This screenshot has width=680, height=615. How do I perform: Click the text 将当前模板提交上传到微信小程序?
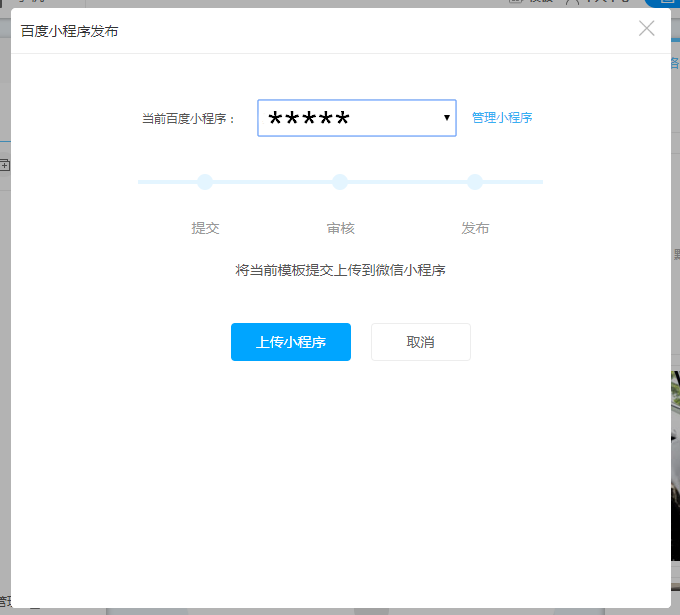coord(340,270)
